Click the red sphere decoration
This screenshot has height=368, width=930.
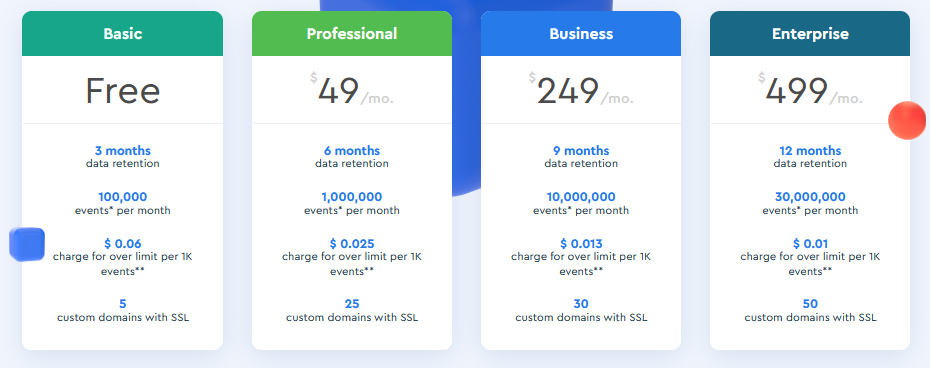tap(907, 120)
